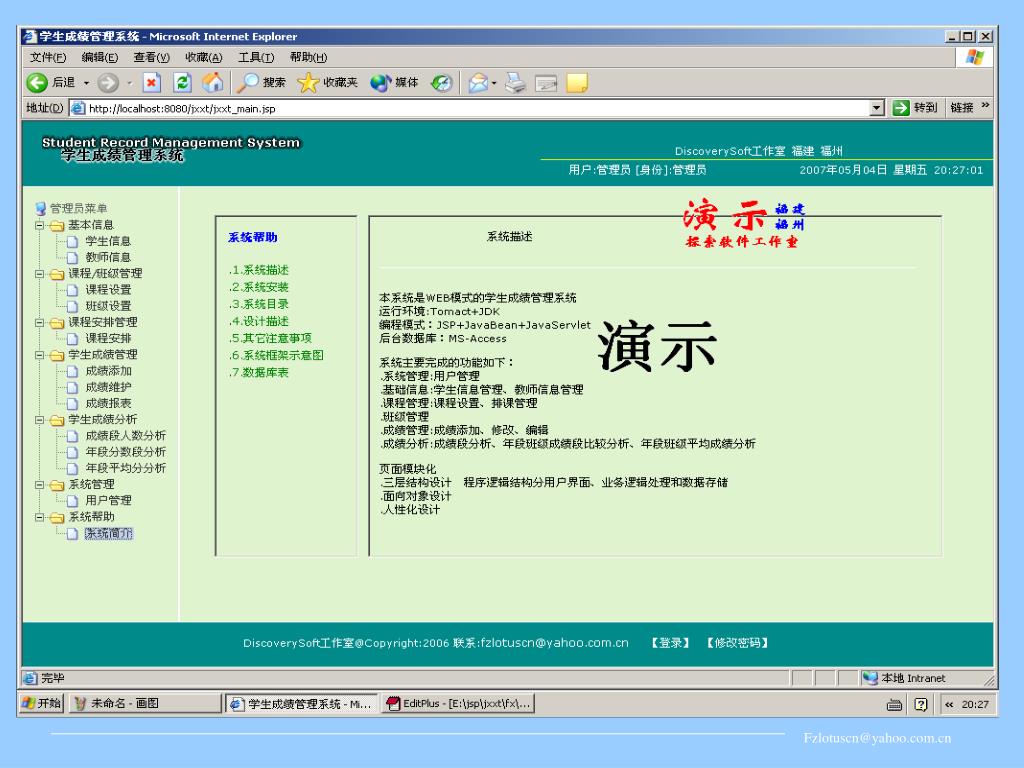Open the 文件(F) menu

(x=48, y=57)
